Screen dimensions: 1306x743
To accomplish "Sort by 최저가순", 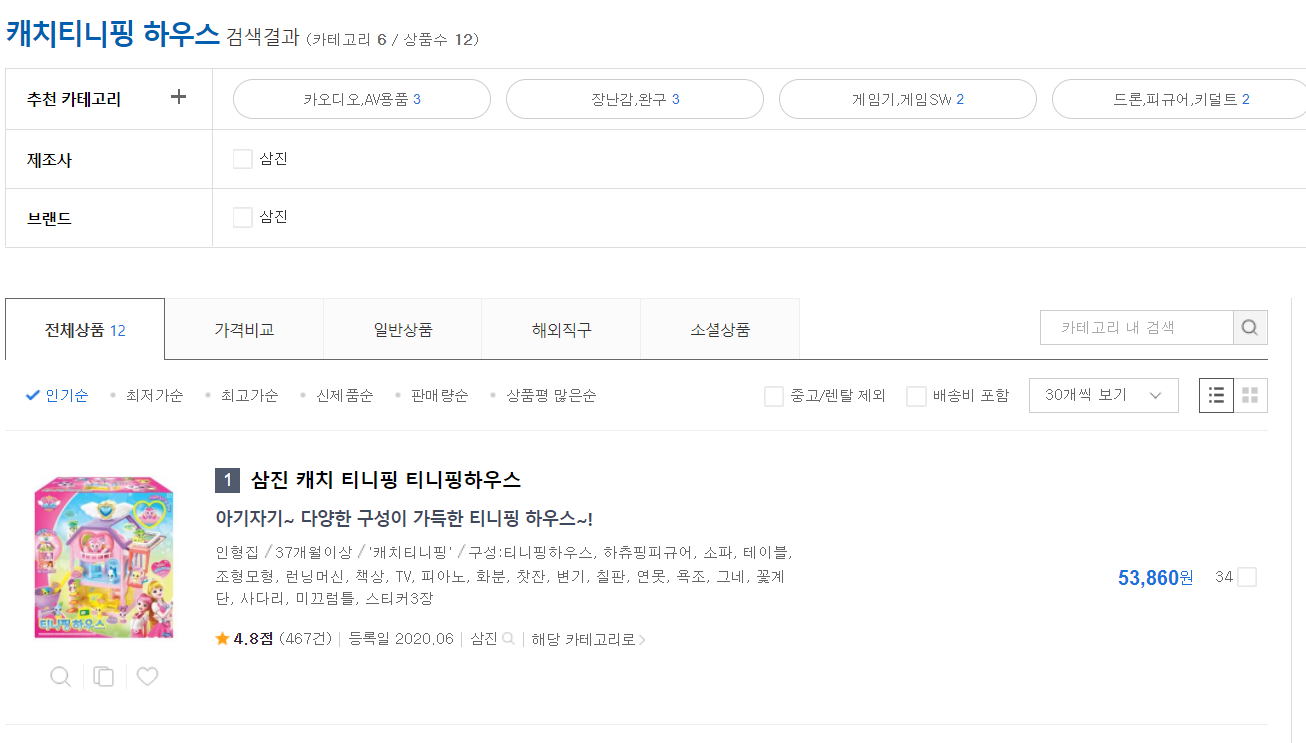I will [x=154, y=395].
